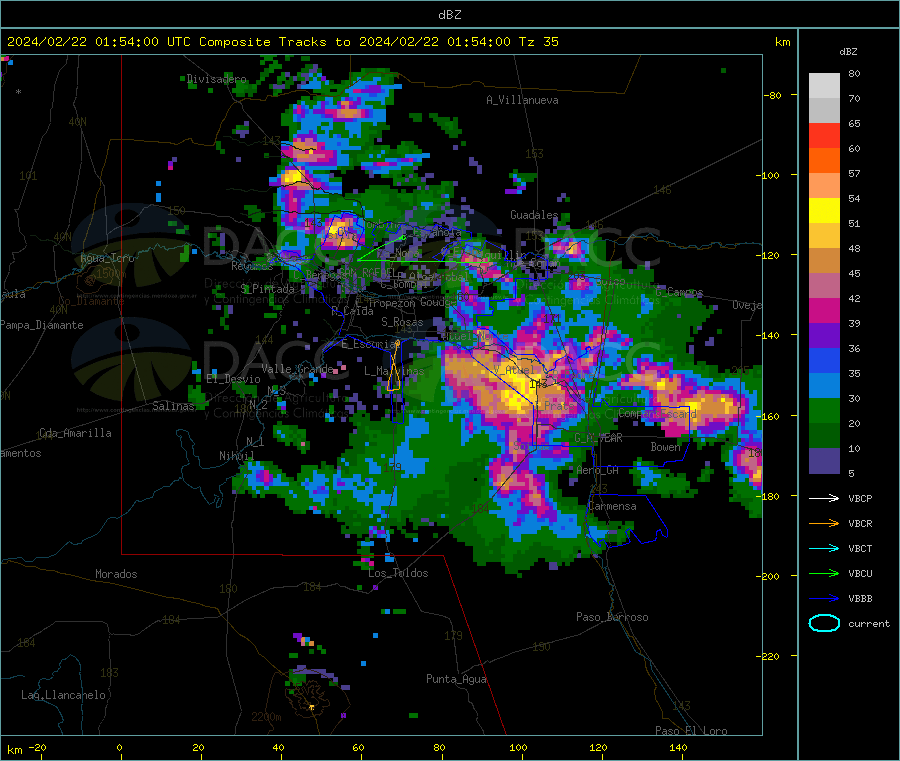Viewport: 900px width, 761px height.
Task: Click the cyan 'current' ellipse legend symbol
Action: [x=824, y=623]
